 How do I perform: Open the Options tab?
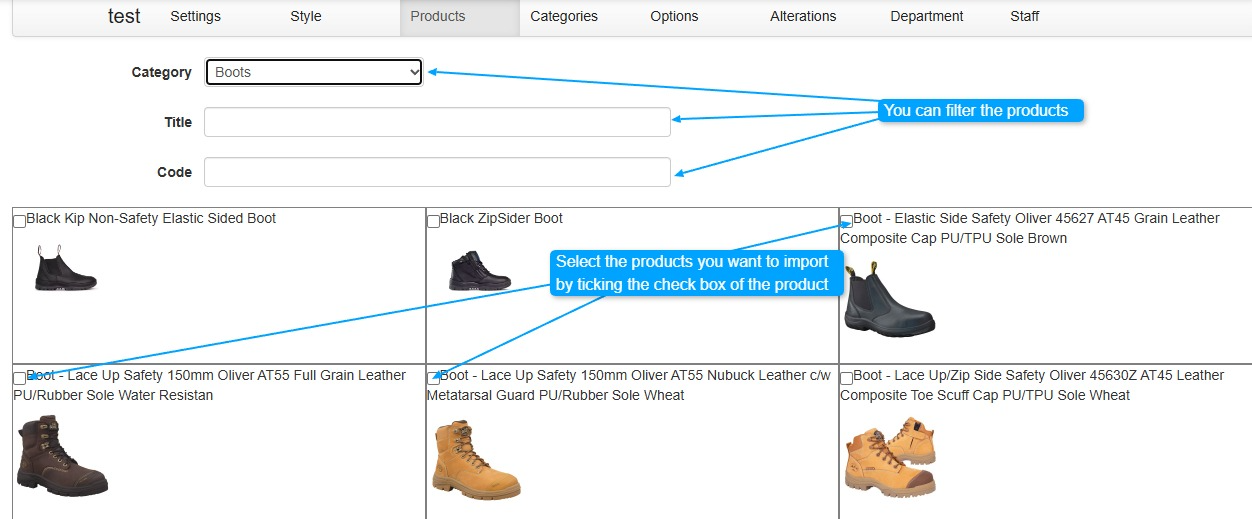(674, 16)
